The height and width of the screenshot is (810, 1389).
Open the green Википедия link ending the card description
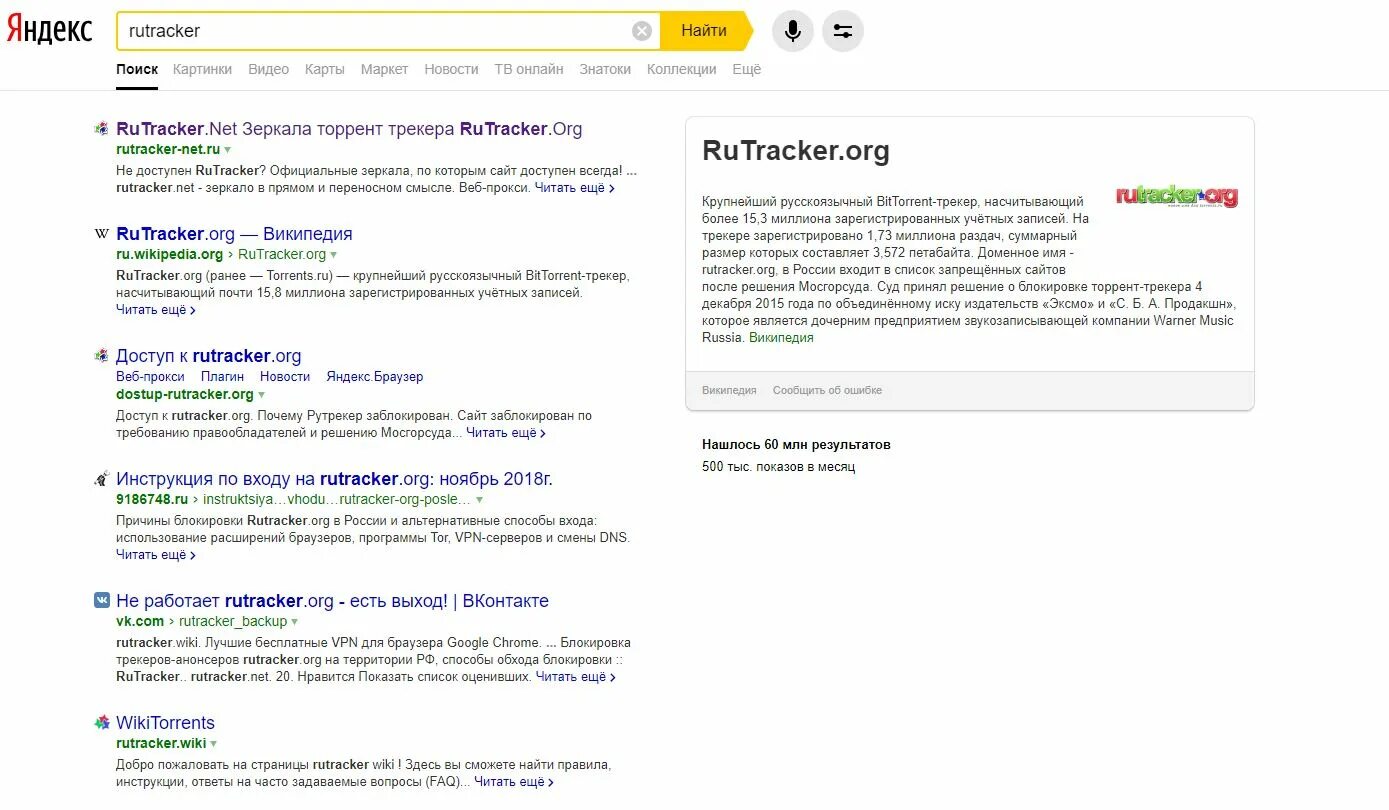tap(781, 338)
